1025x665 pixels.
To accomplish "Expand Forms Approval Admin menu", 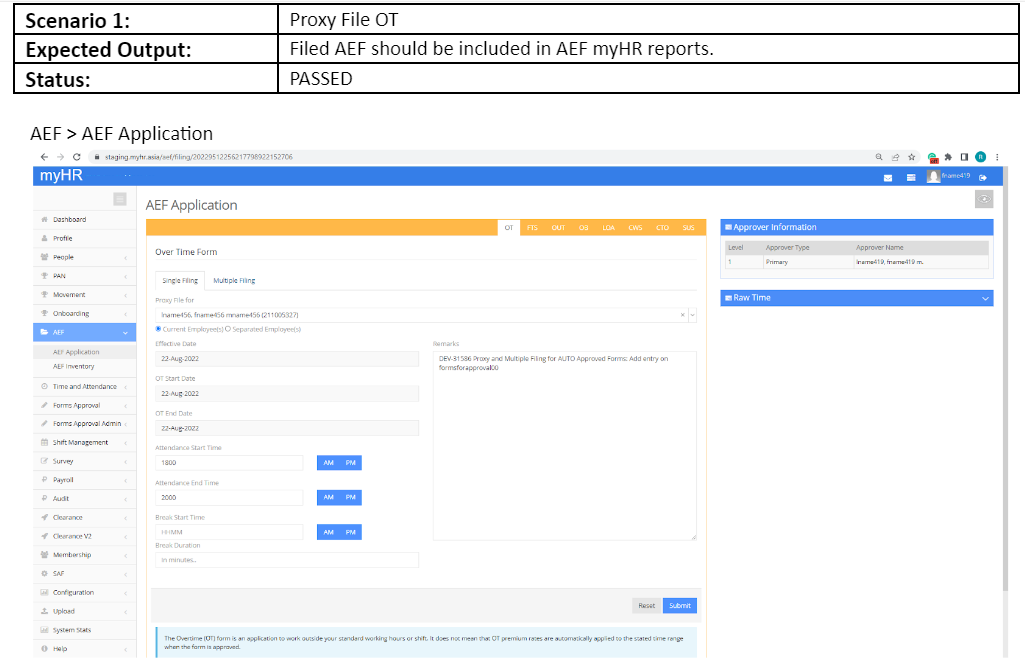I will (85, 424).
